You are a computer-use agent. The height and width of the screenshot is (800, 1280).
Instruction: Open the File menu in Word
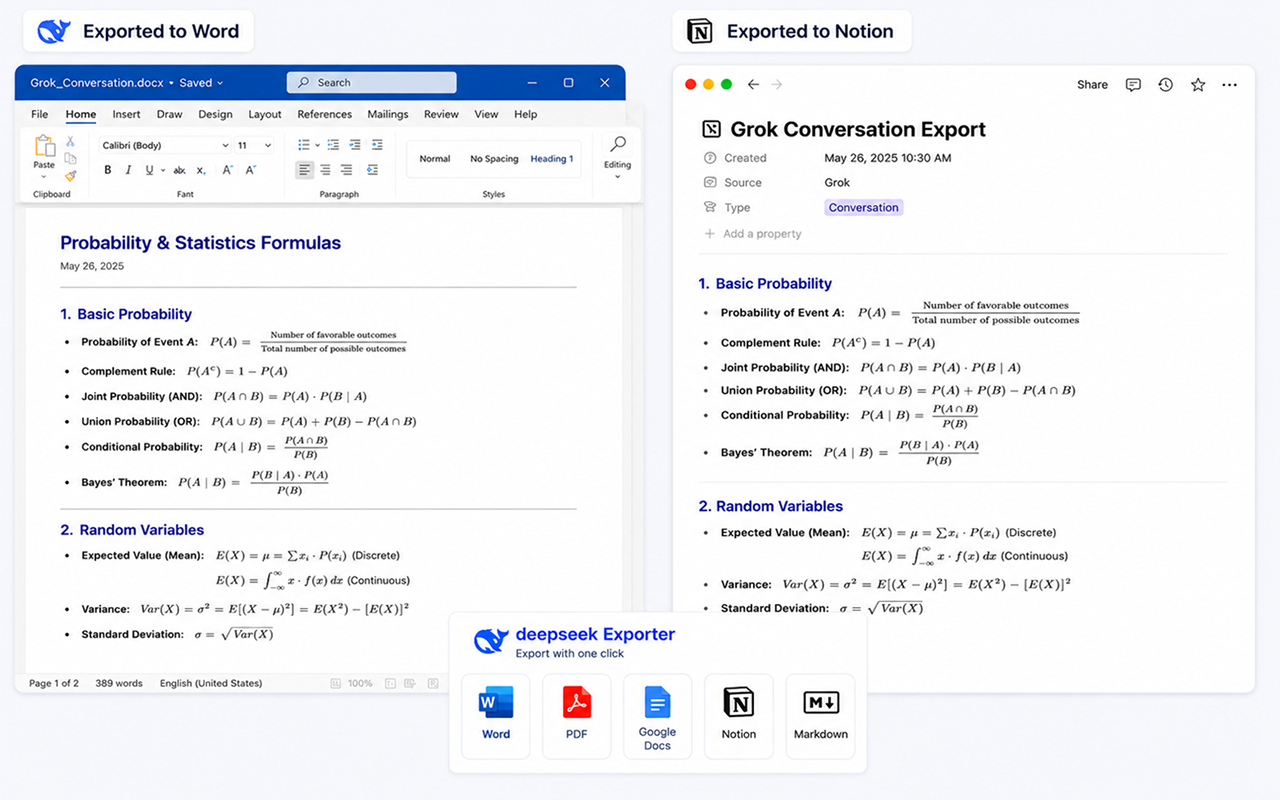[40, 114]
